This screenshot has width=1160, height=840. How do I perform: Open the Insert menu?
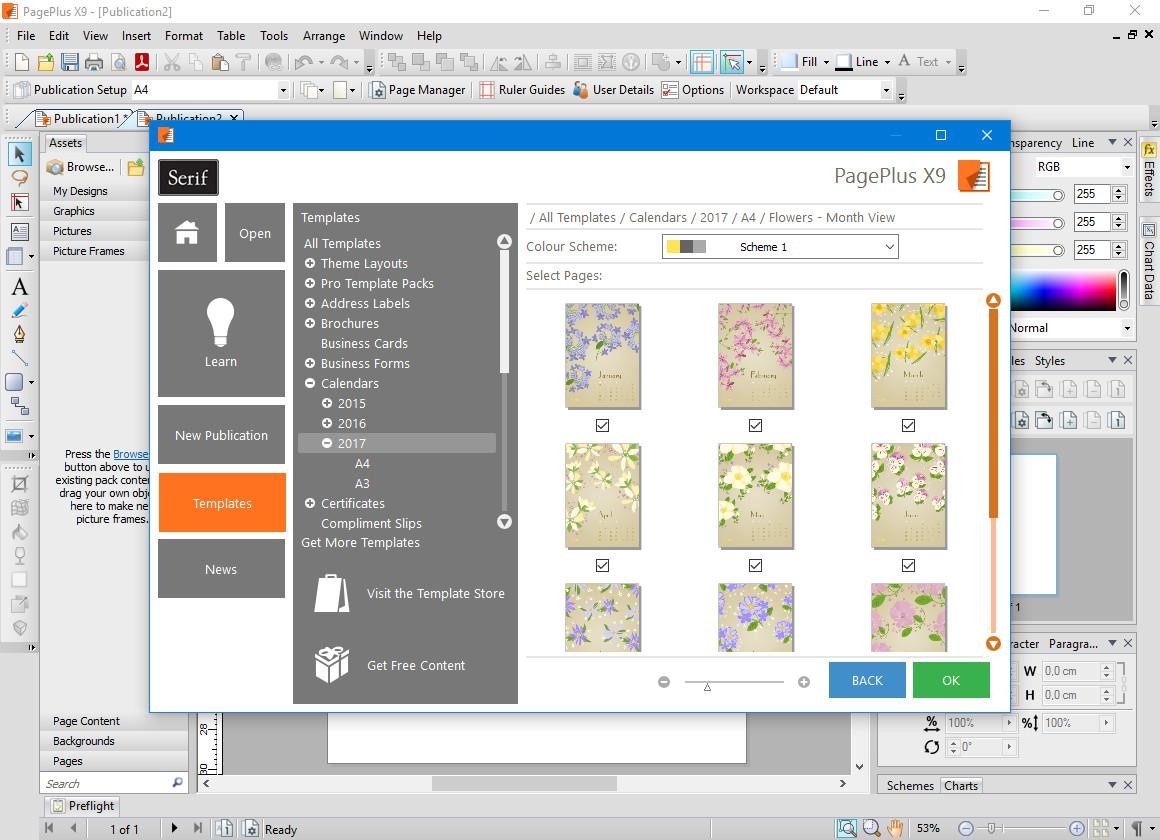tap(136, 36)
